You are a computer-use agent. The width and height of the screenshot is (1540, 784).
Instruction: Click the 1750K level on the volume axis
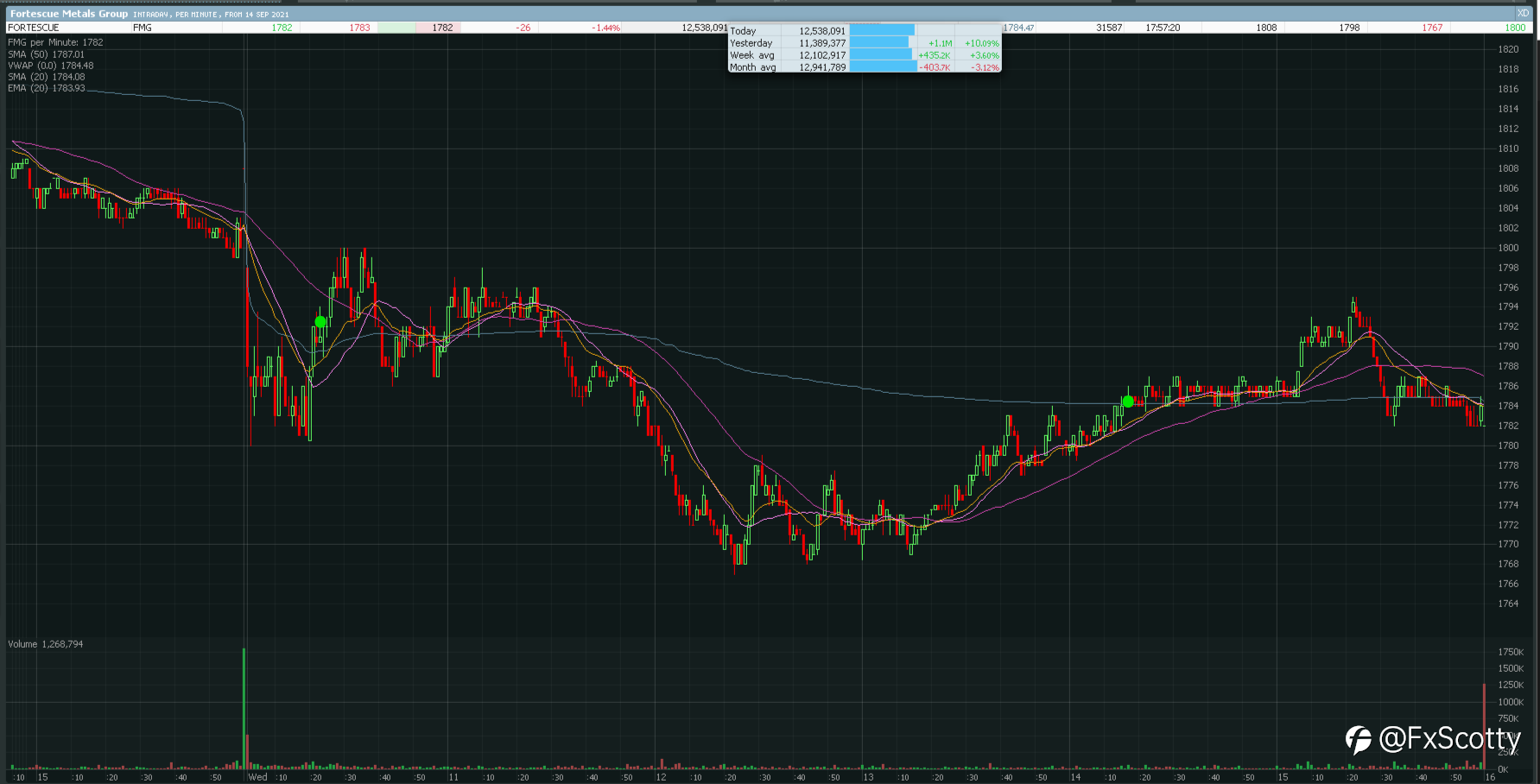(1511, 652)
